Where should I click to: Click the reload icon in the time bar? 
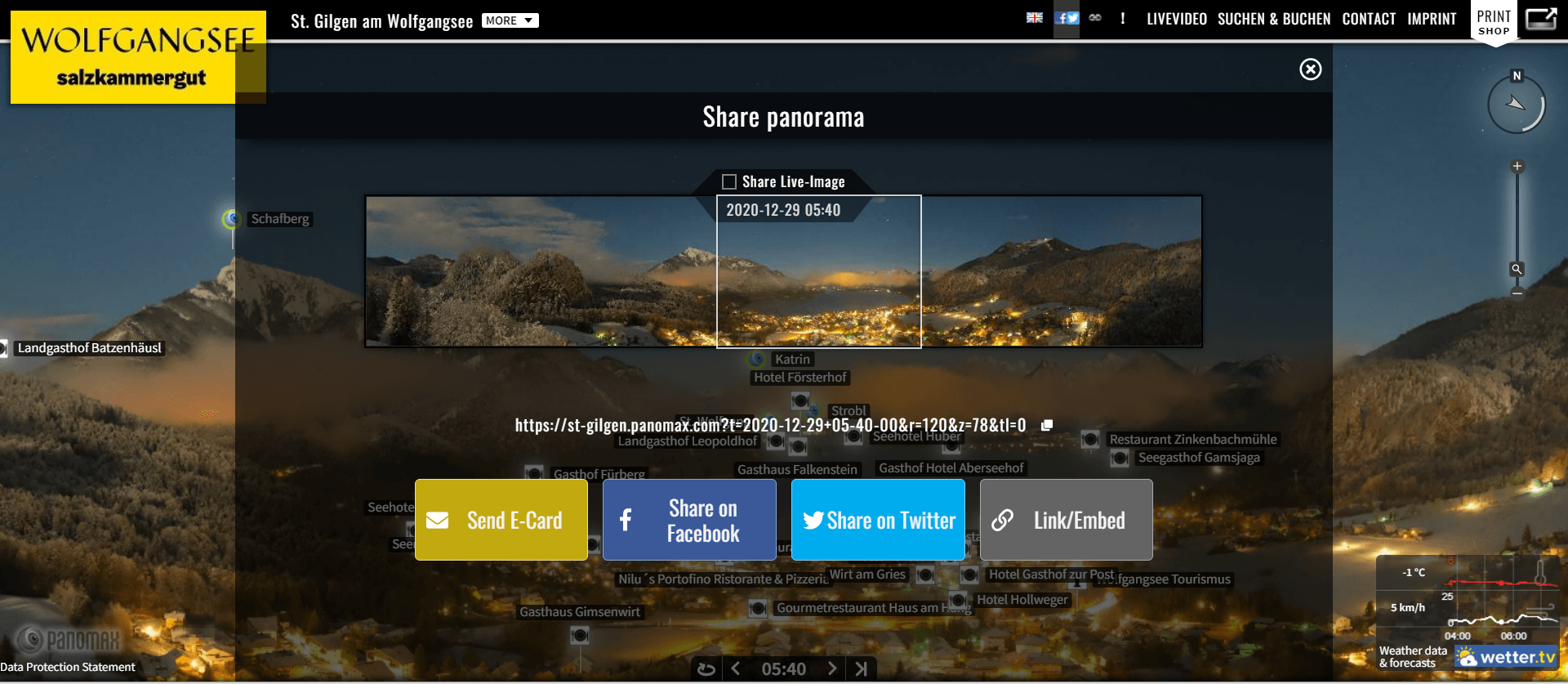(x=706, y=669)
